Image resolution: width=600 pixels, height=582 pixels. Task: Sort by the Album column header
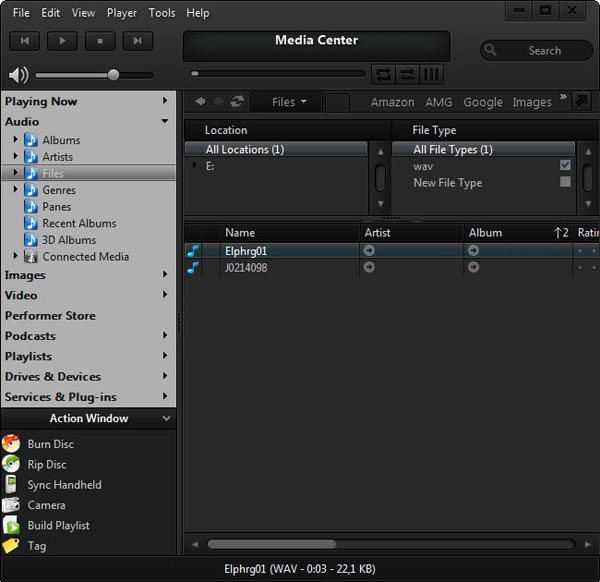pos(518,233)
